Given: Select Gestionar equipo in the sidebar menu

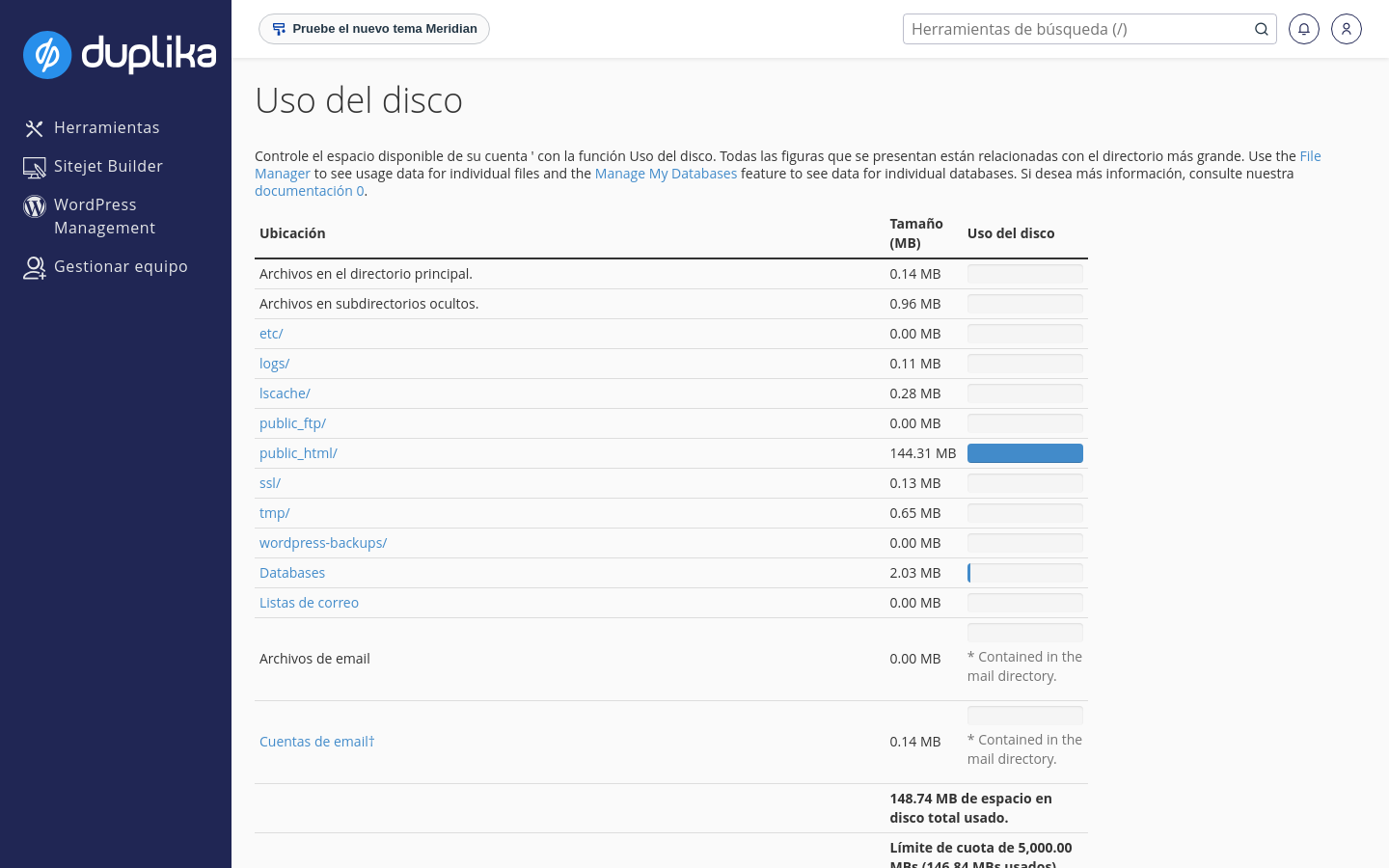Looking at the screenshot, I should click(x=121, y=266).
